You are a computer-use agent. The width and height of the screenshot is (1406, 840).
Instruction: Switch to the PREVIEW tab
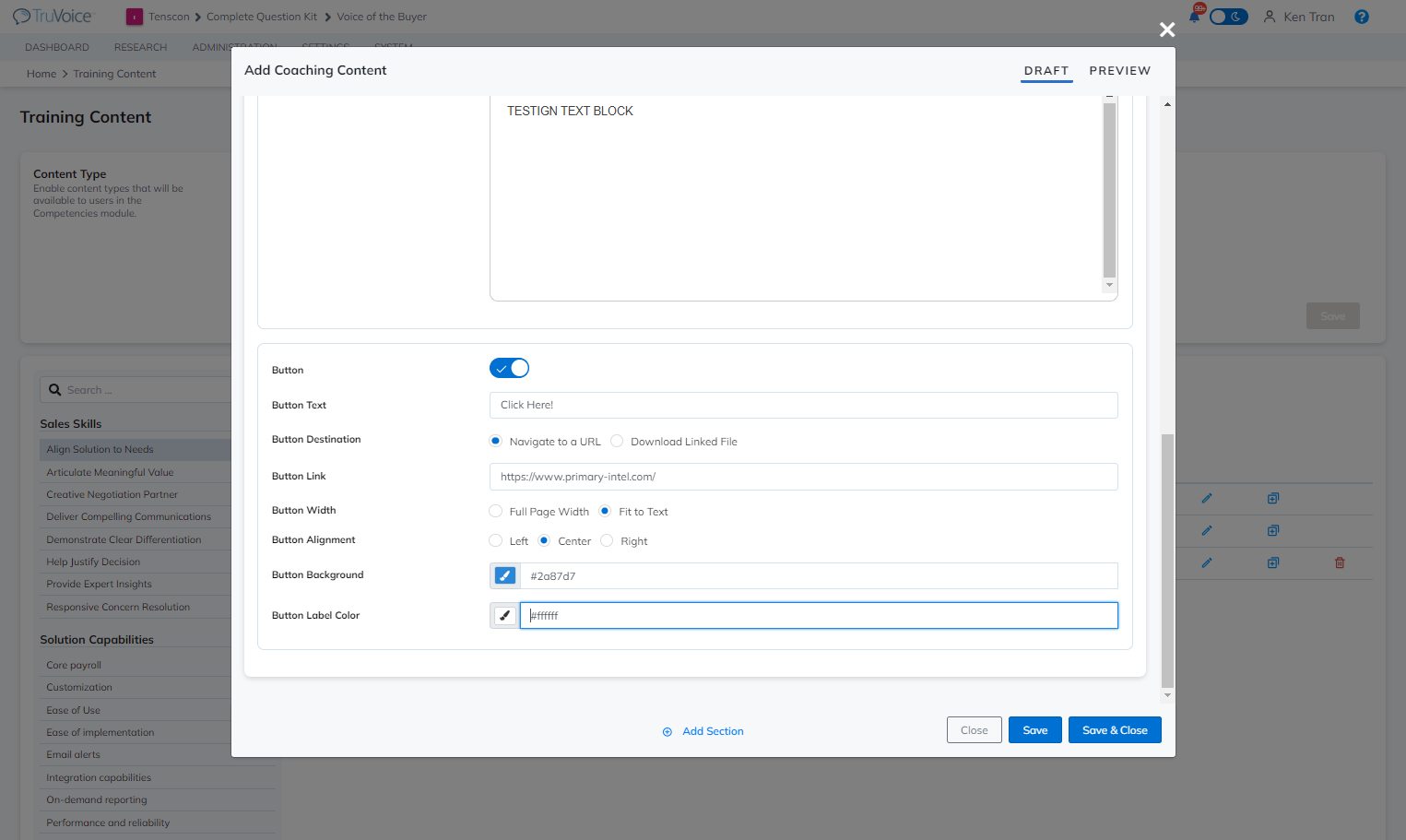point(1120,71)
